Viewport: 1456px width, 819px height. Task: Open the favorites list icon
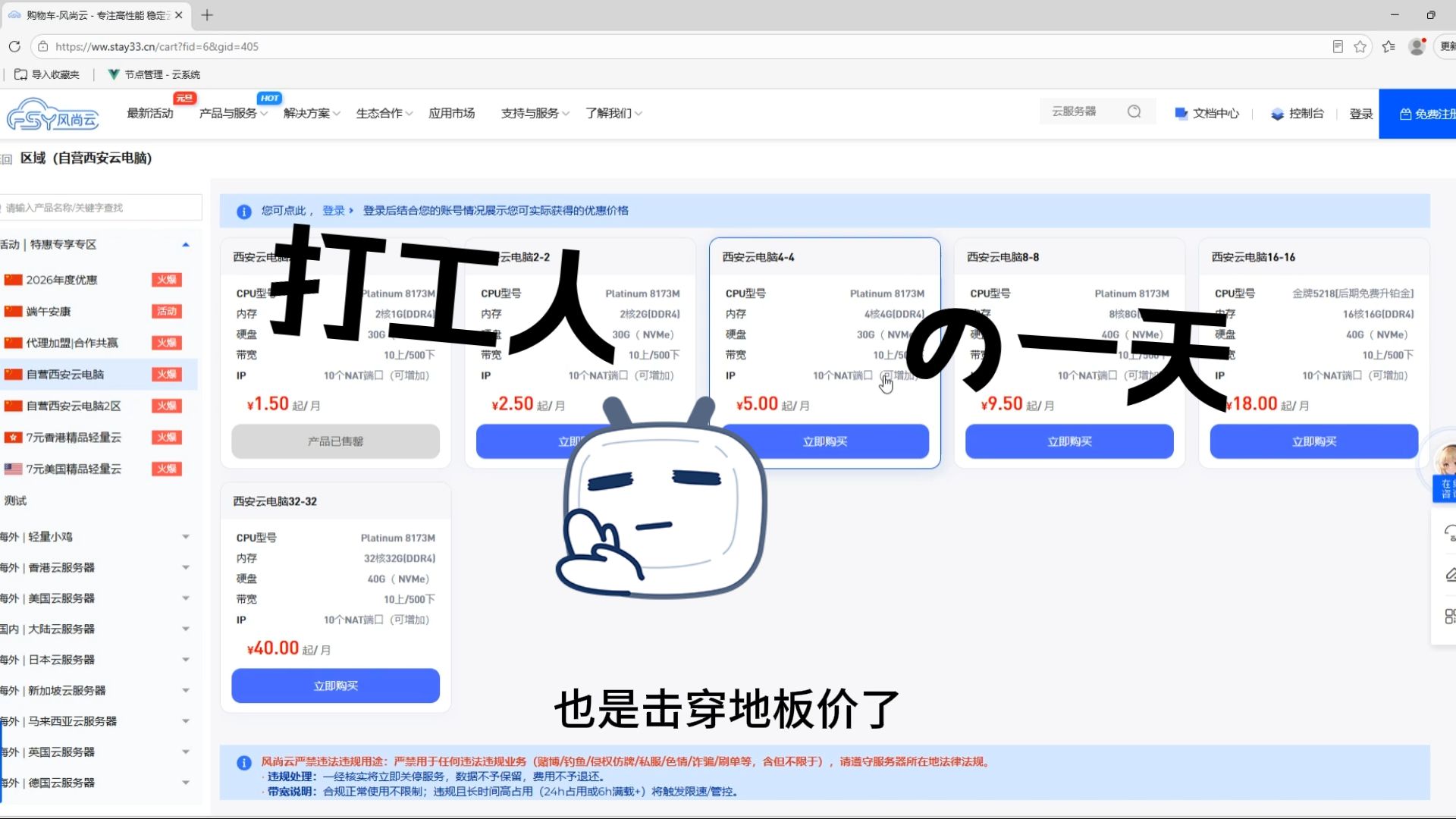tap(1389, 46)
